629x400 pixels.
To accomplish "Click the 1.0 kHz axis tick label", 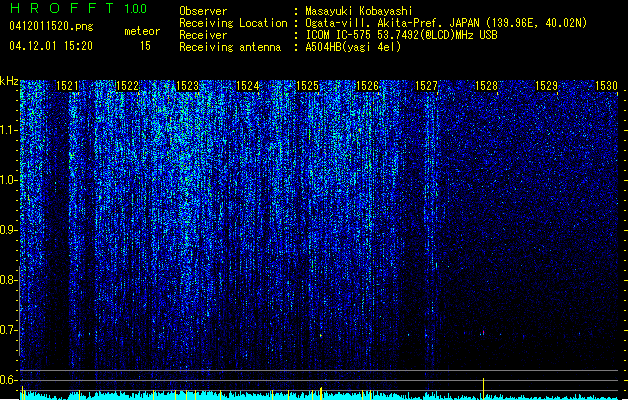I will pos(8,180).
